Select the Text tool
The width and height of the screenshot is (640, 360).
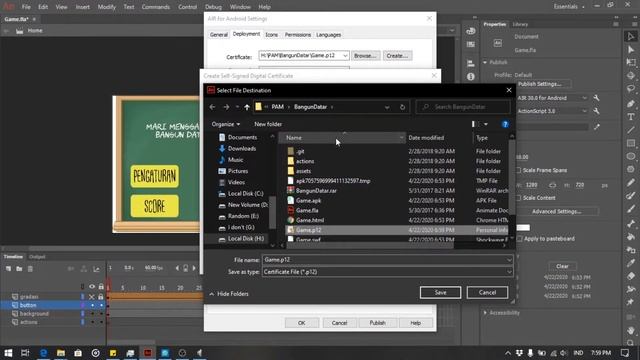point(631,117)
